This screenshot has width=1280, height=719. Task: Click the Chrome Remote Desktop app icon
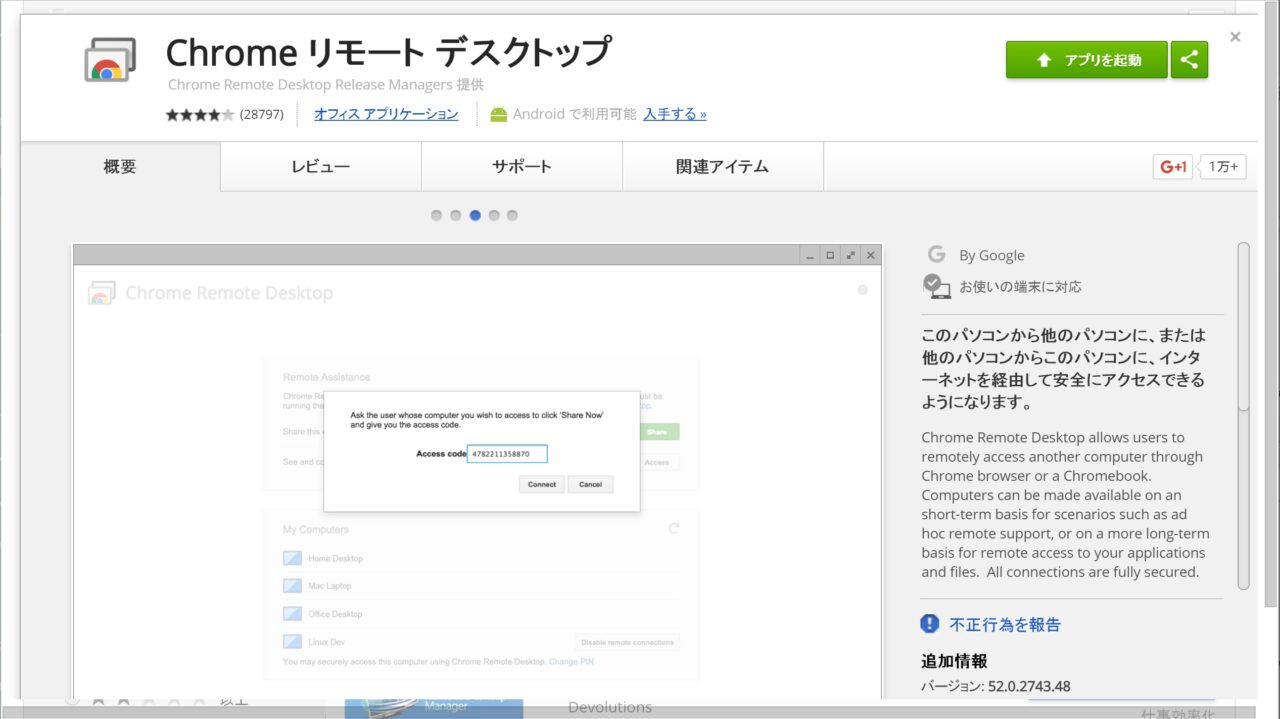pos(109,60)
